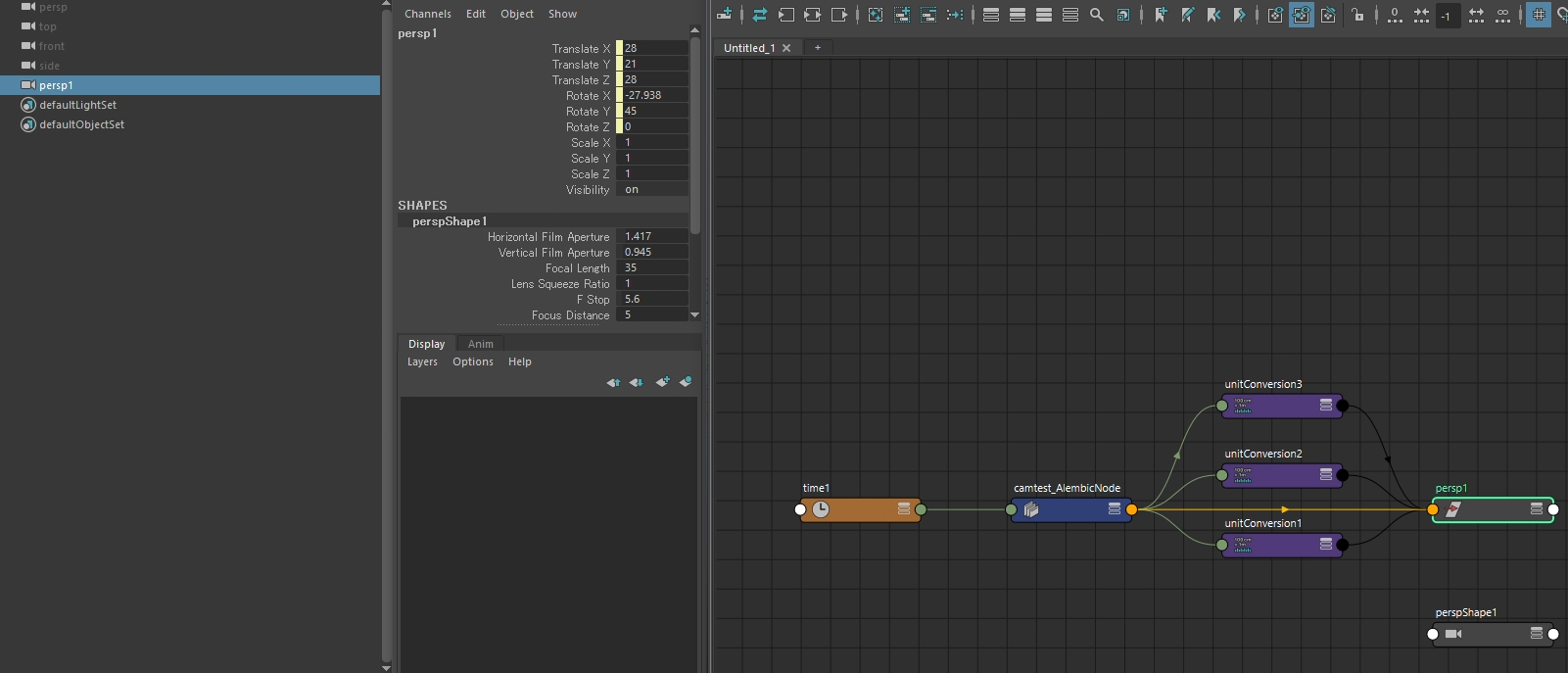Expand attributes on camtest_AlembicNode node

point(1115,509)
